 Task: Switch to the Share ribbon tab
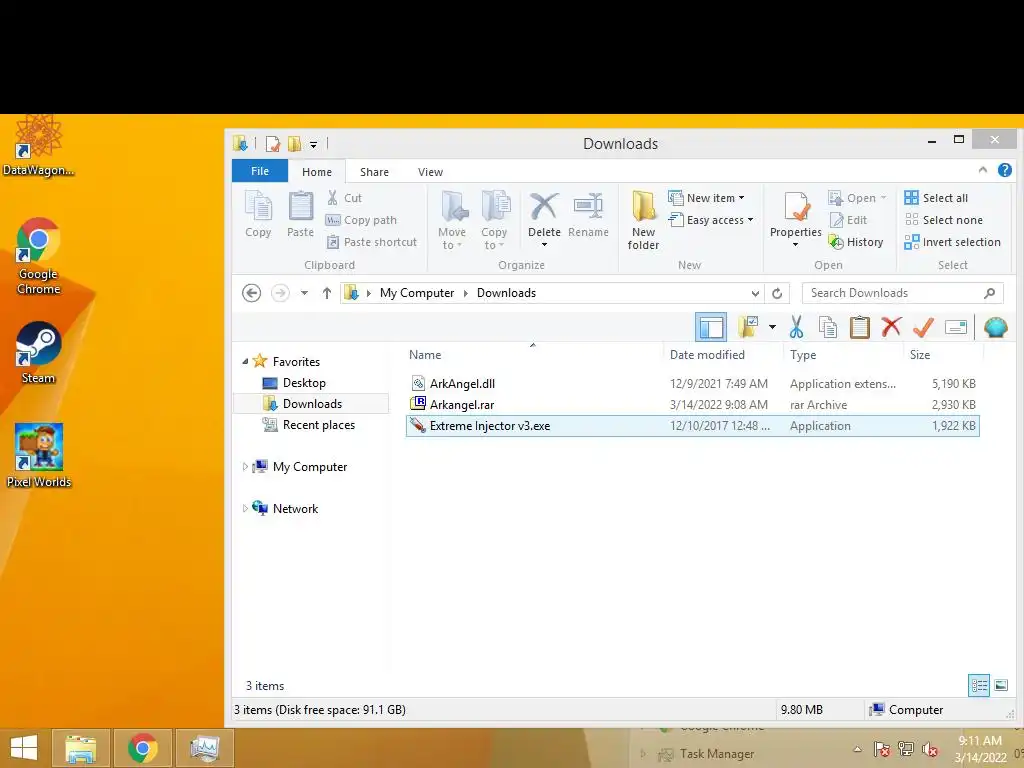374,172
